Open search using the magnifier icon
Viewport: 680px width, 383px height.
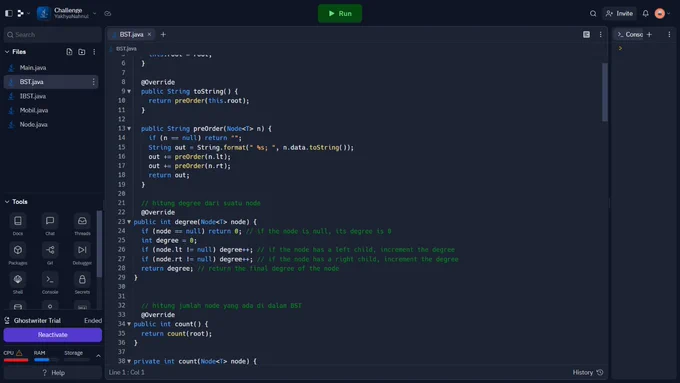click(593, 13)
